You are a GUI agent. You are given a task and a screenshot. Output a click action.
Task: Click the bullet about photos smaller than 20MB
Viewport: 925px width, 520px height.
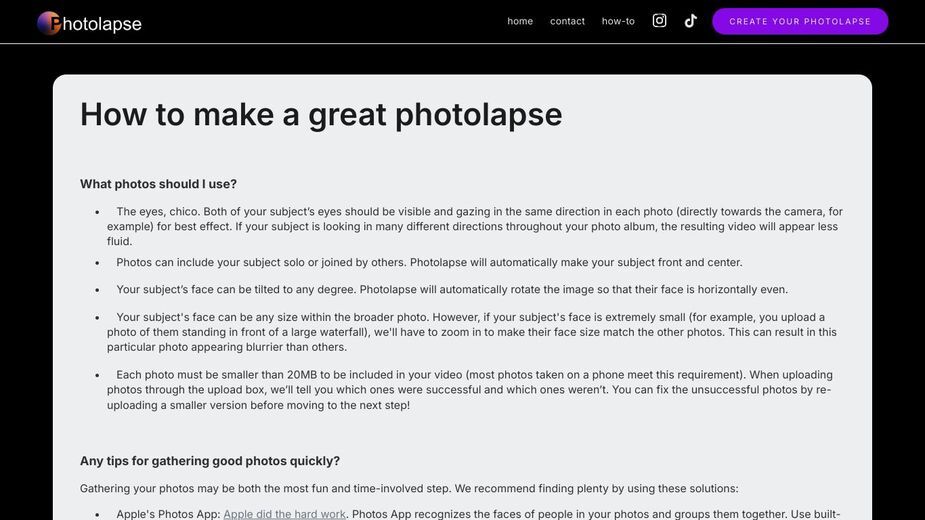pos(470,390)
